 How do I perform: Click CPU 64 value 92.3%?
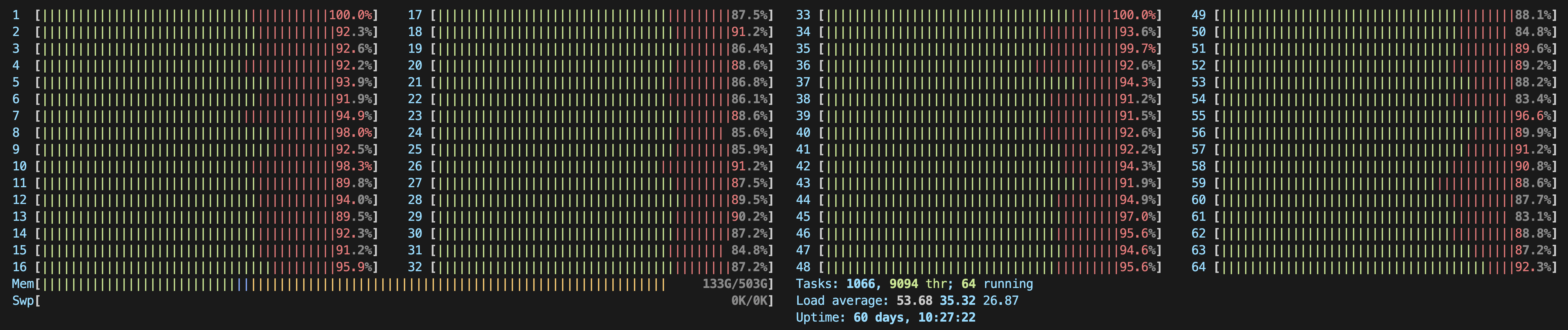[x=1533, y=267]
